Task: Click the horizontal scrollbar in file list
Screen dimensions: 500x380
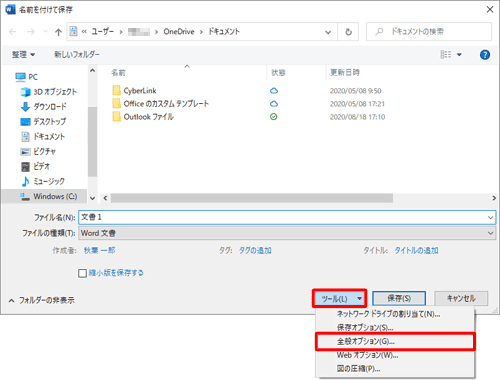Action: tap(252, 198)
